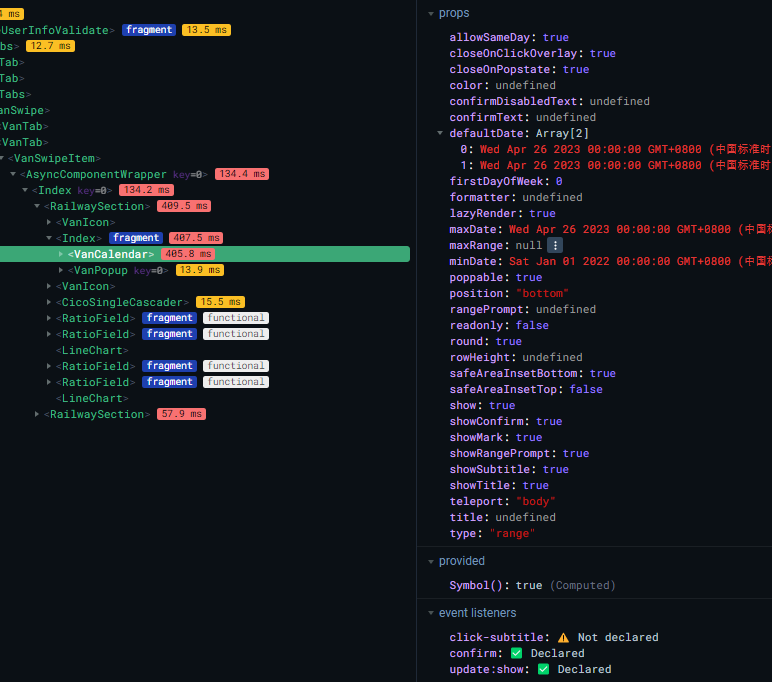Expand the RailwaySection 57.9 ms node
The image size is (772, 682).
pyautogui.click(x=37, y=414)
